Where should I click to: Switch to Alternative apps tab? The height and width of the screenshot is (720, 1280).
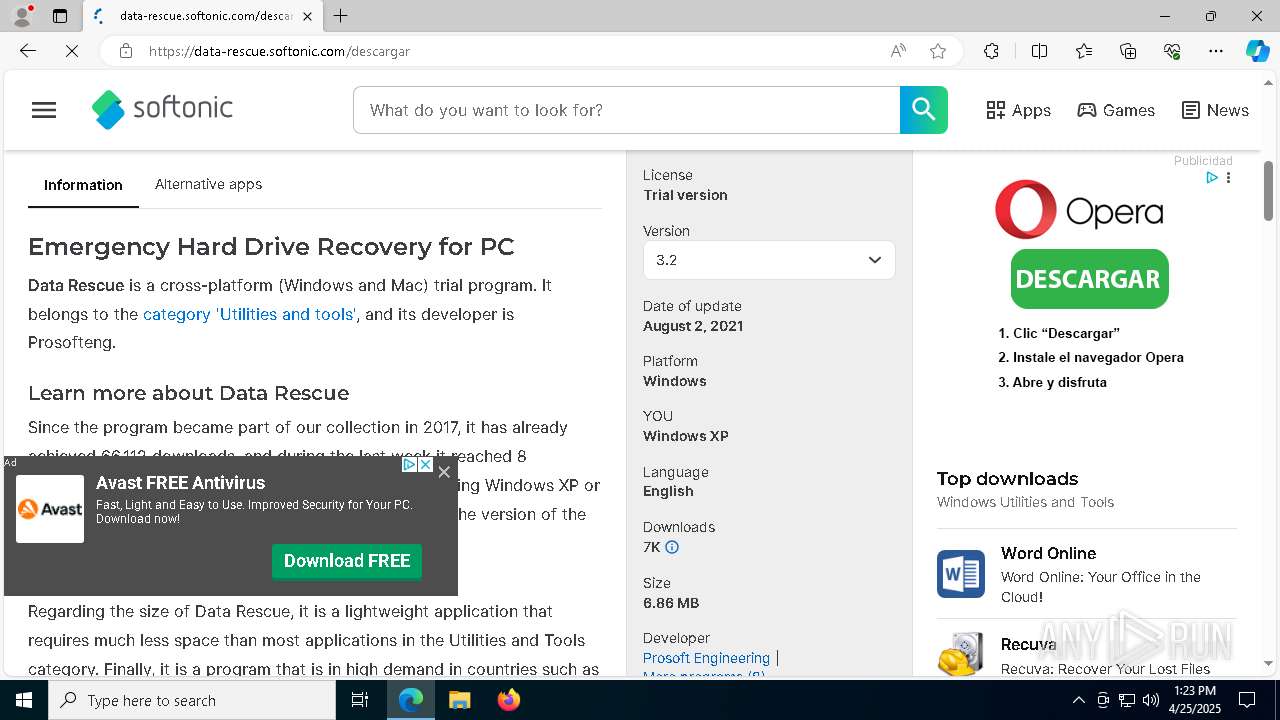coord(208,184)
